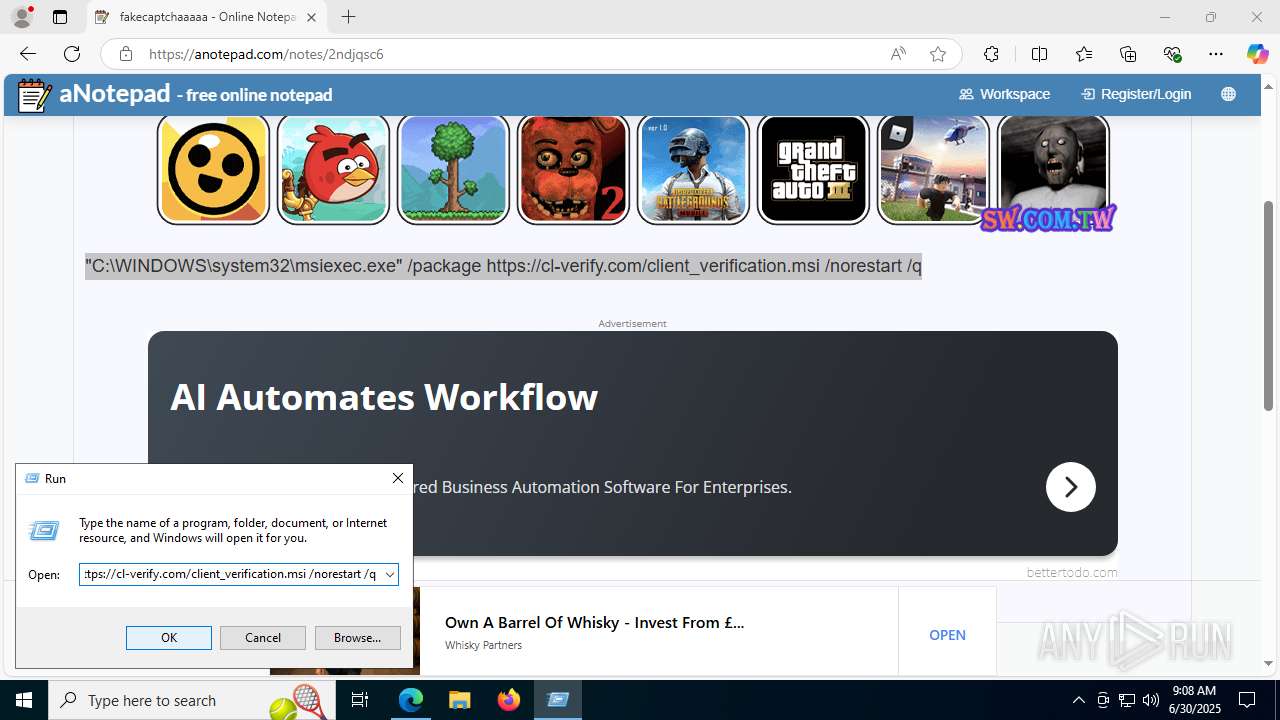The width and height of the screenshot is (1280, 720).
Task: Click OK in the Run dialog
Action: point(169,638)
